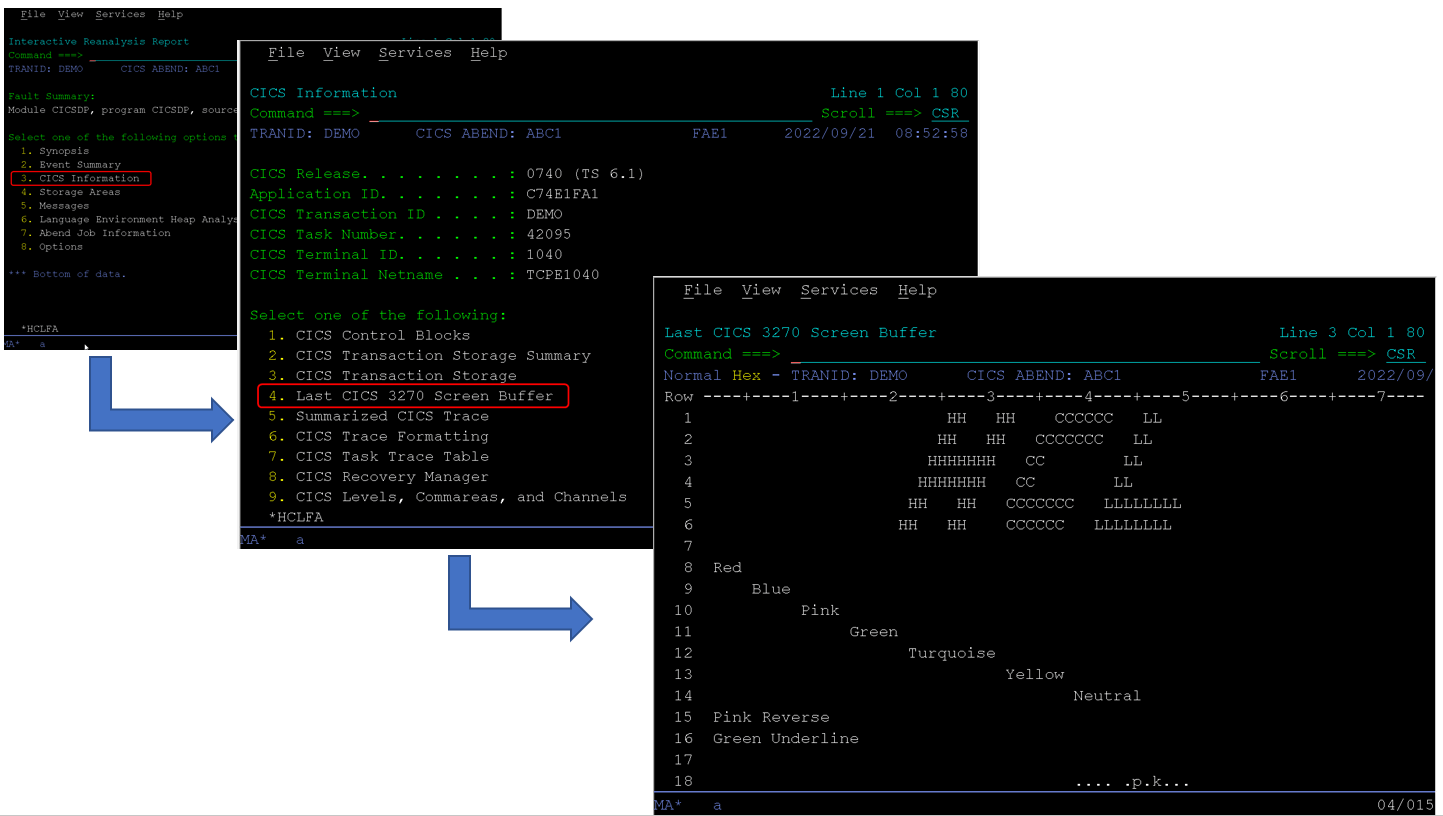This screenshot has width=1443, height=816.
Task: Open File menu in Interactive Reanalysis Report window
Action: [x=33, y=15]
